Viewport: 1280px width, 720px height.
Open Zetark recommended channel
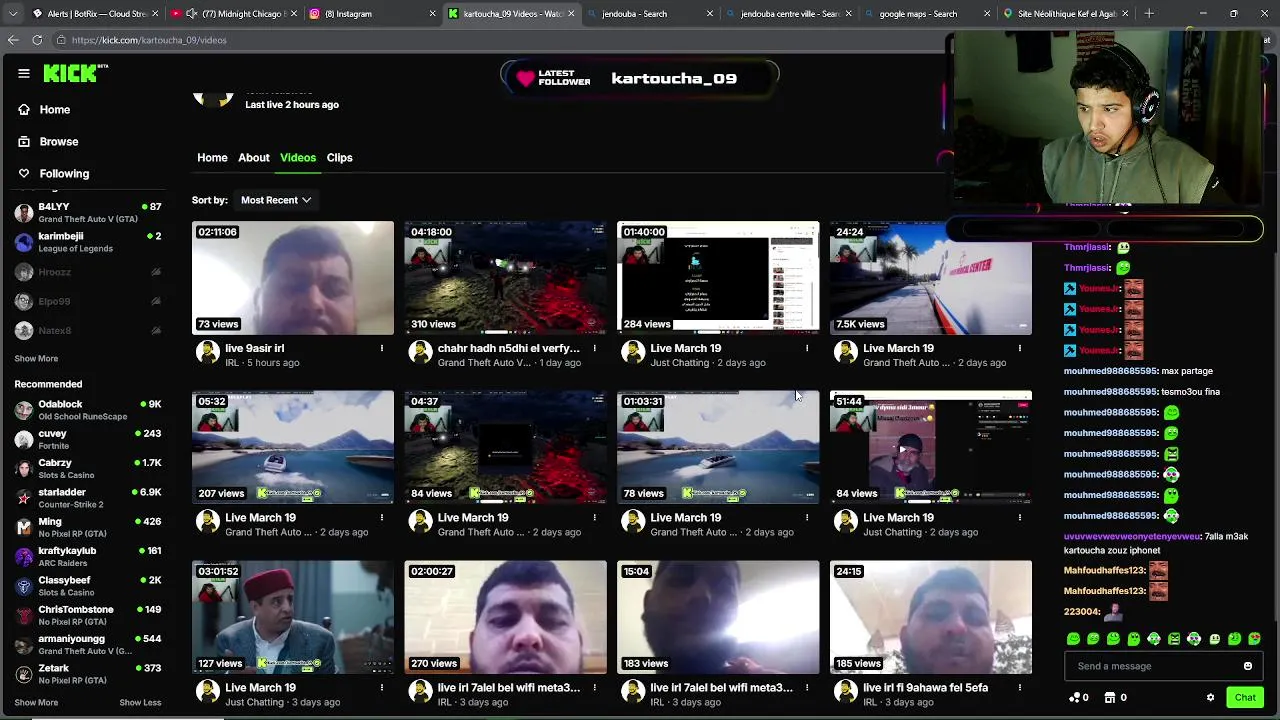[x=87, y=673]
